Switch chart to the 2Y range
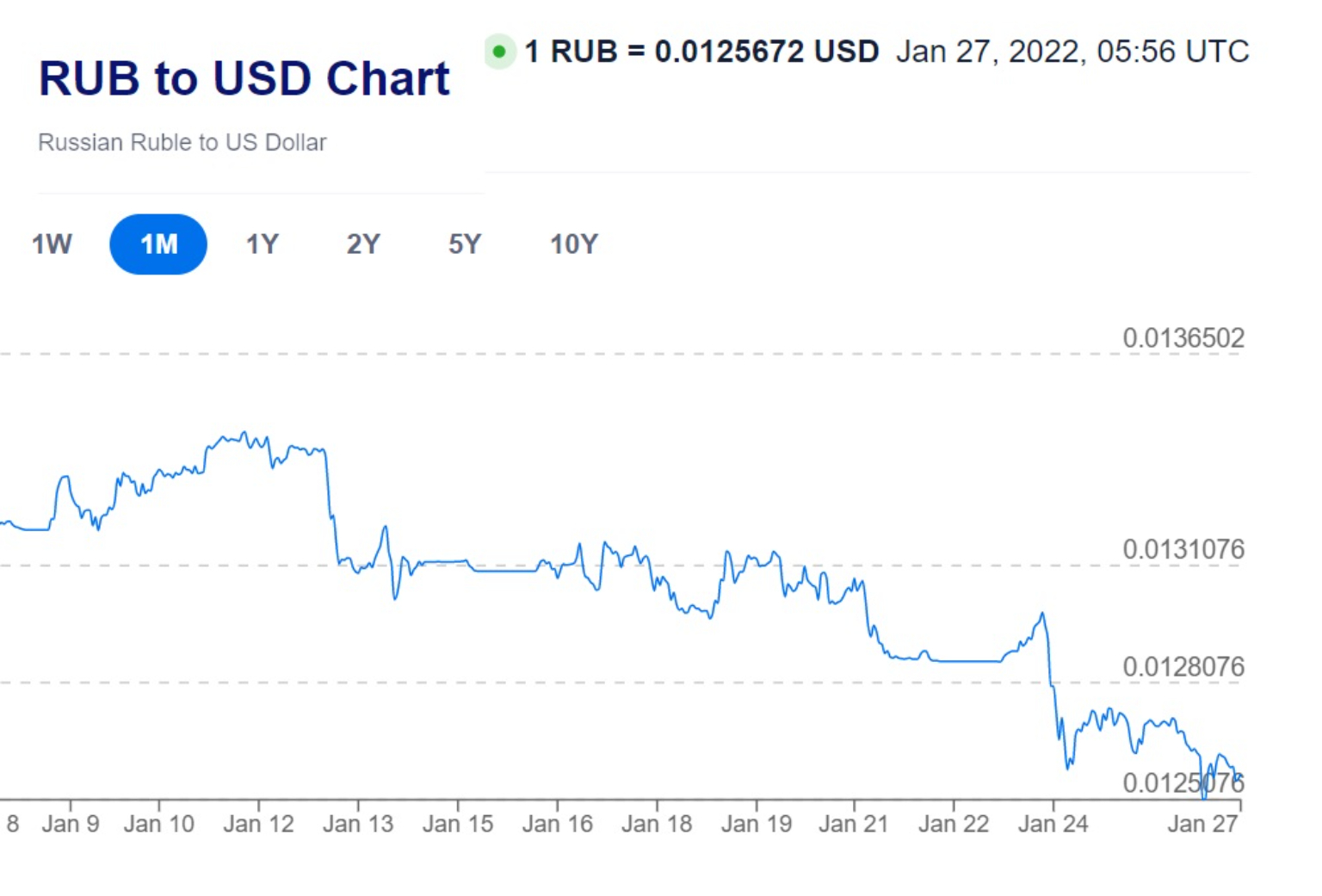 363,244
